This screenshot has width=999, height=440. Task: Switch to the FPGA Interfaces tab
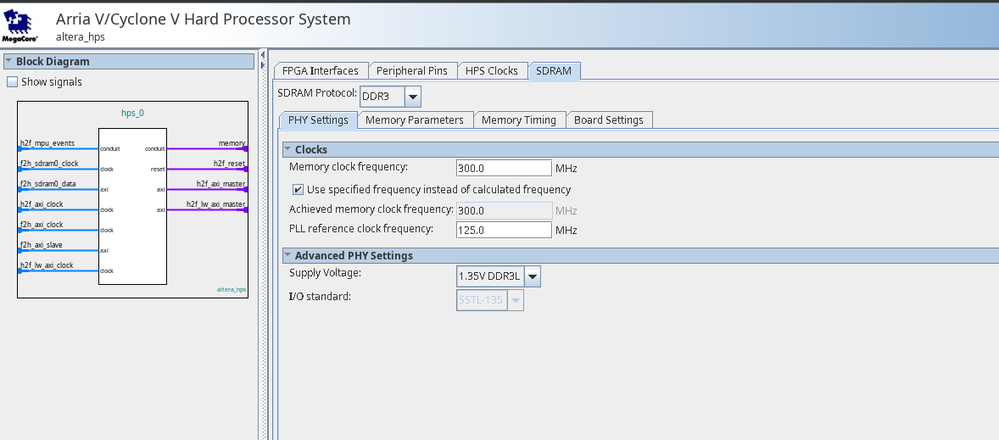click(320, 70)
